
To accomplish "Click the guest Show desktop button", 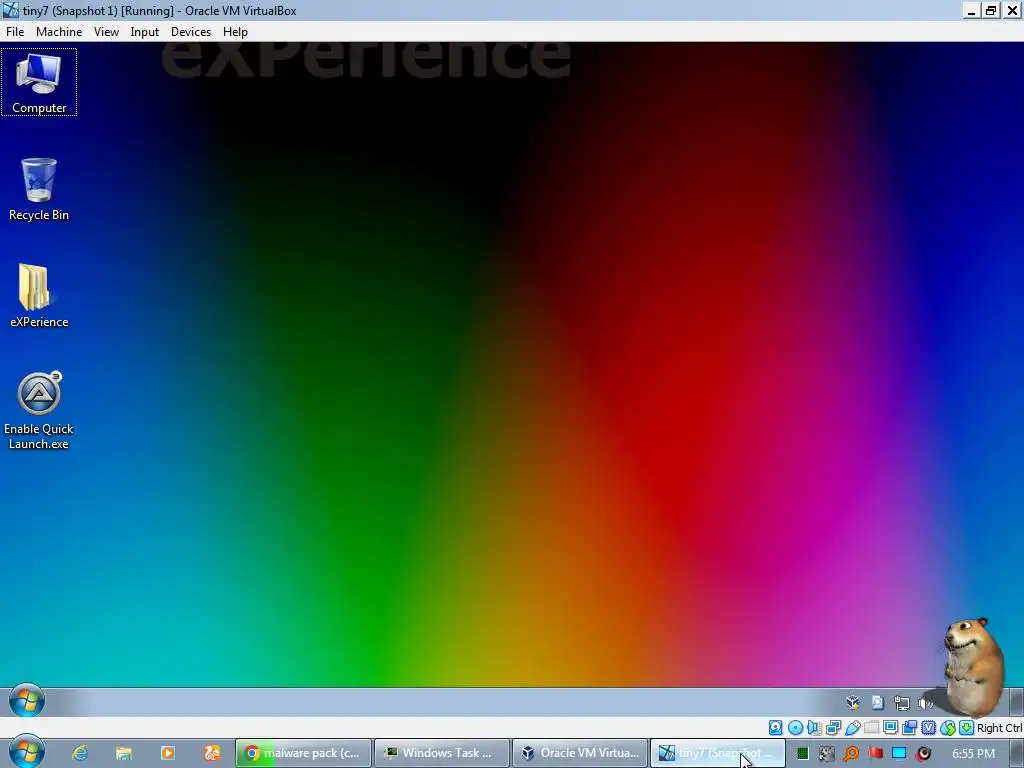I will [1016, 702].
